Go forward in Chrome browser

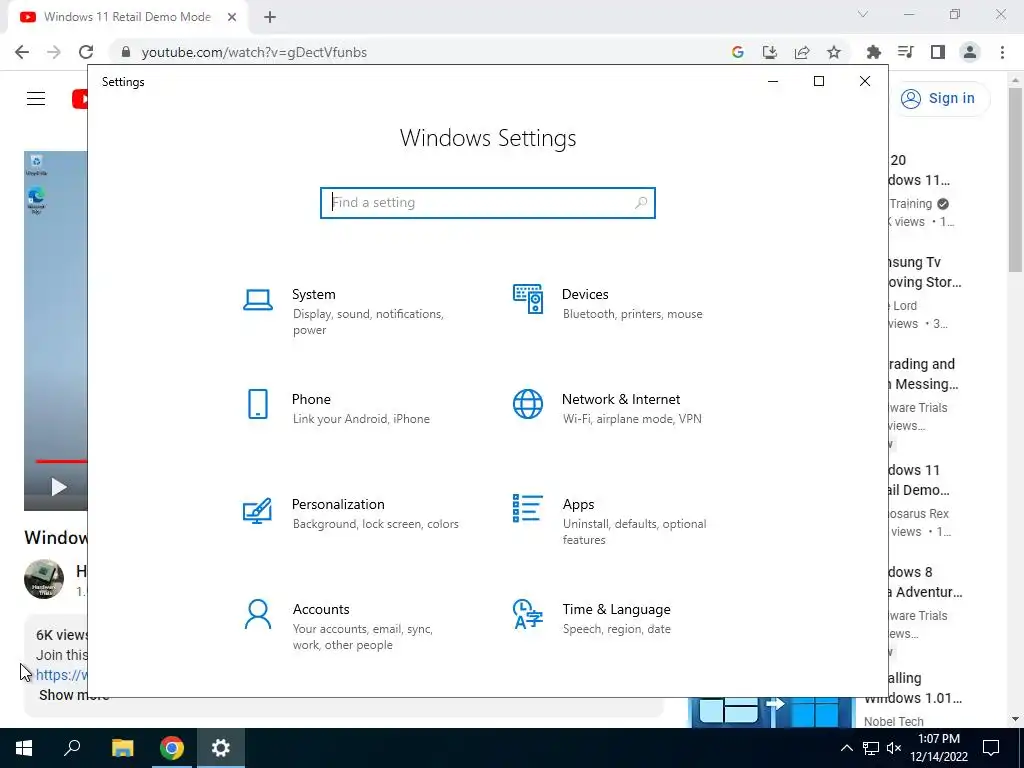click(x=54, y=52)
